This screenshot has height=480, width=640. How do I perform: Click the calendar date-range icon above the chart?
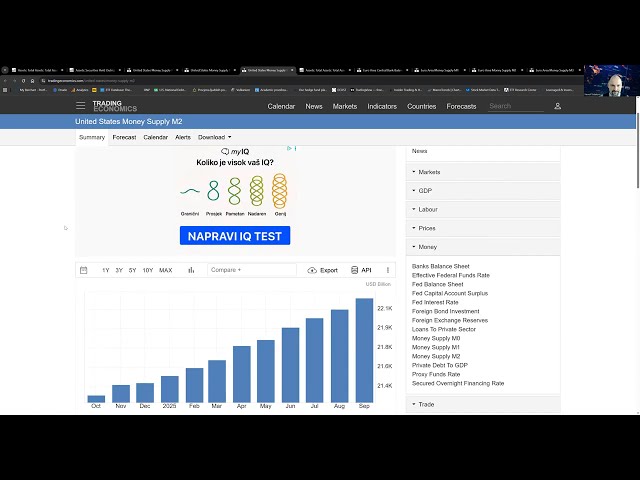[x=84, y=270]
